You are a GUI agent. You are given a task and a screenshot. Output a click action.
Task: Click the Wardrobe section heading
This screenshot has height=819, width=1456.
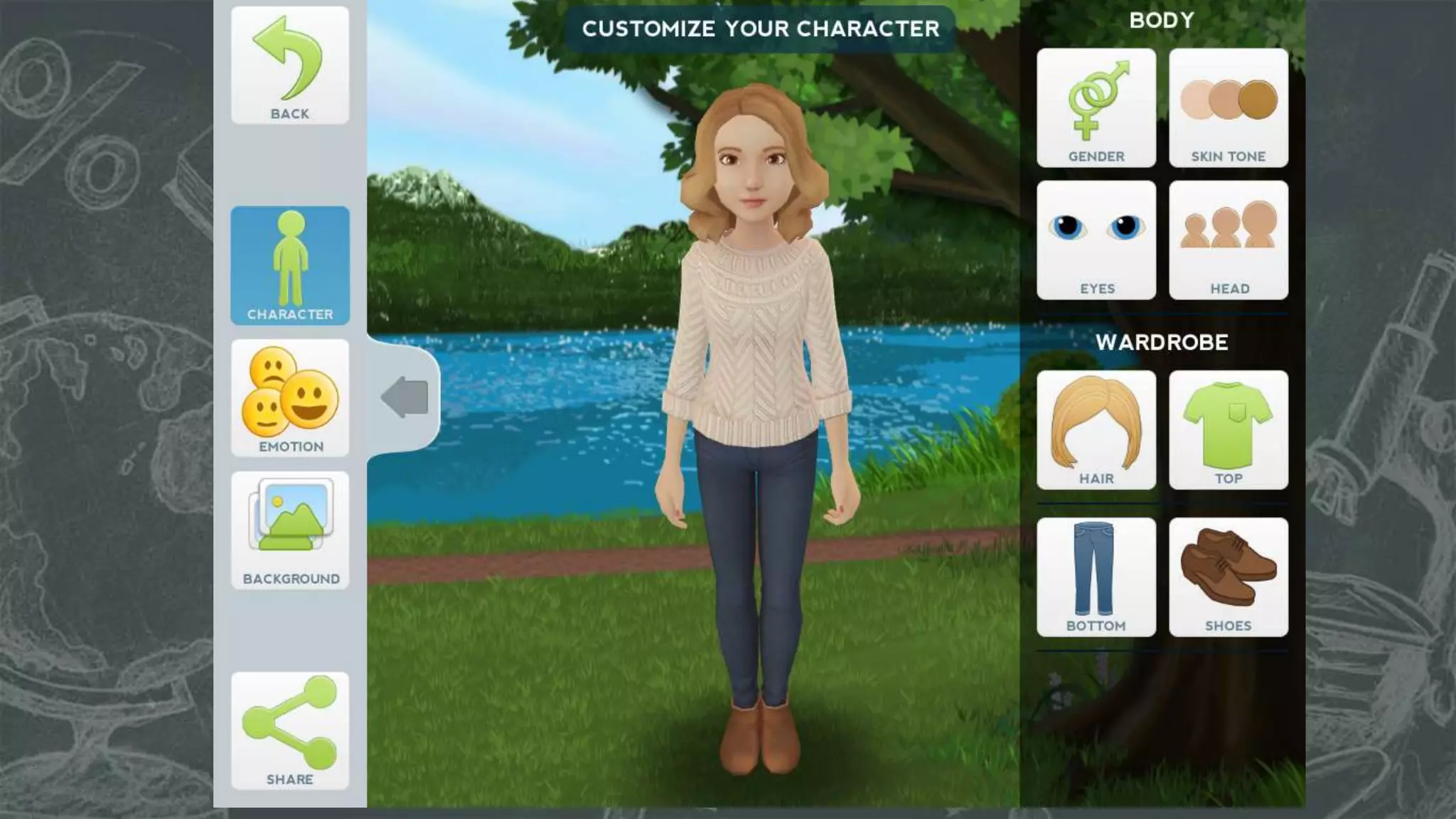coord(1161,342)
